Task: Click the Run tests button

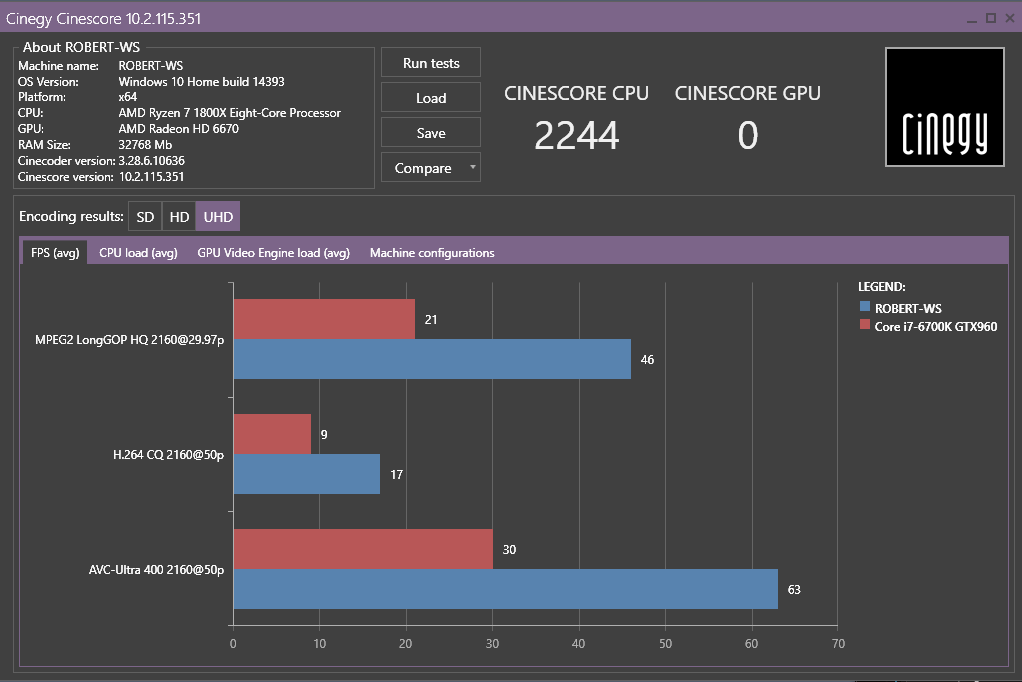Action: (x=431, y=63)
